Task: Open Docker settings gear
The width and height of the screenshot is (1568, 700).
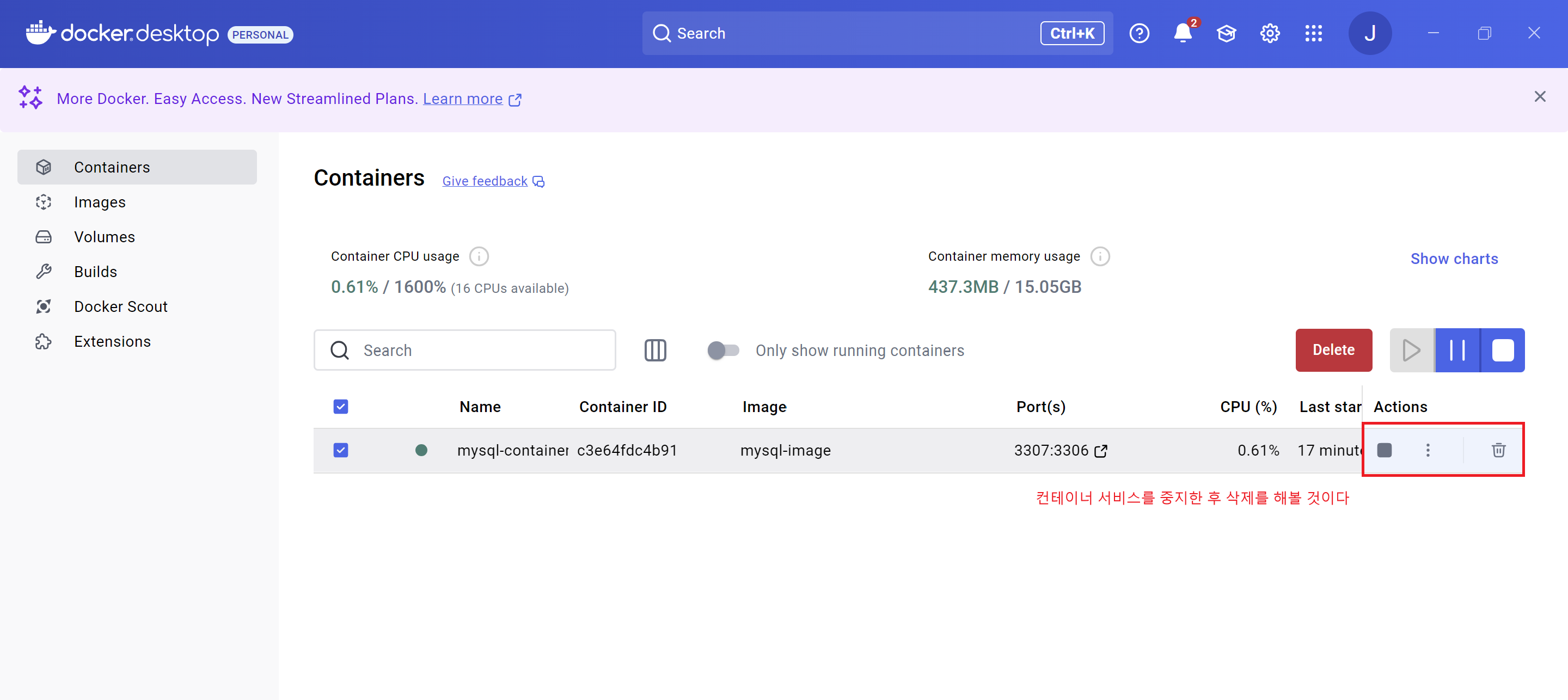Action: pos(1269,34)
